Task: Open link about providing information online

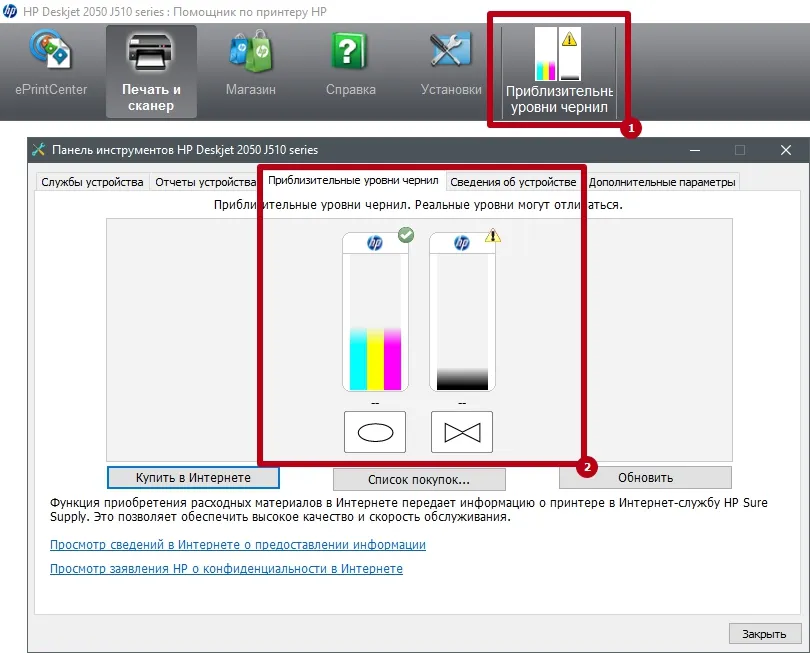Action: (x=238, y=545)
